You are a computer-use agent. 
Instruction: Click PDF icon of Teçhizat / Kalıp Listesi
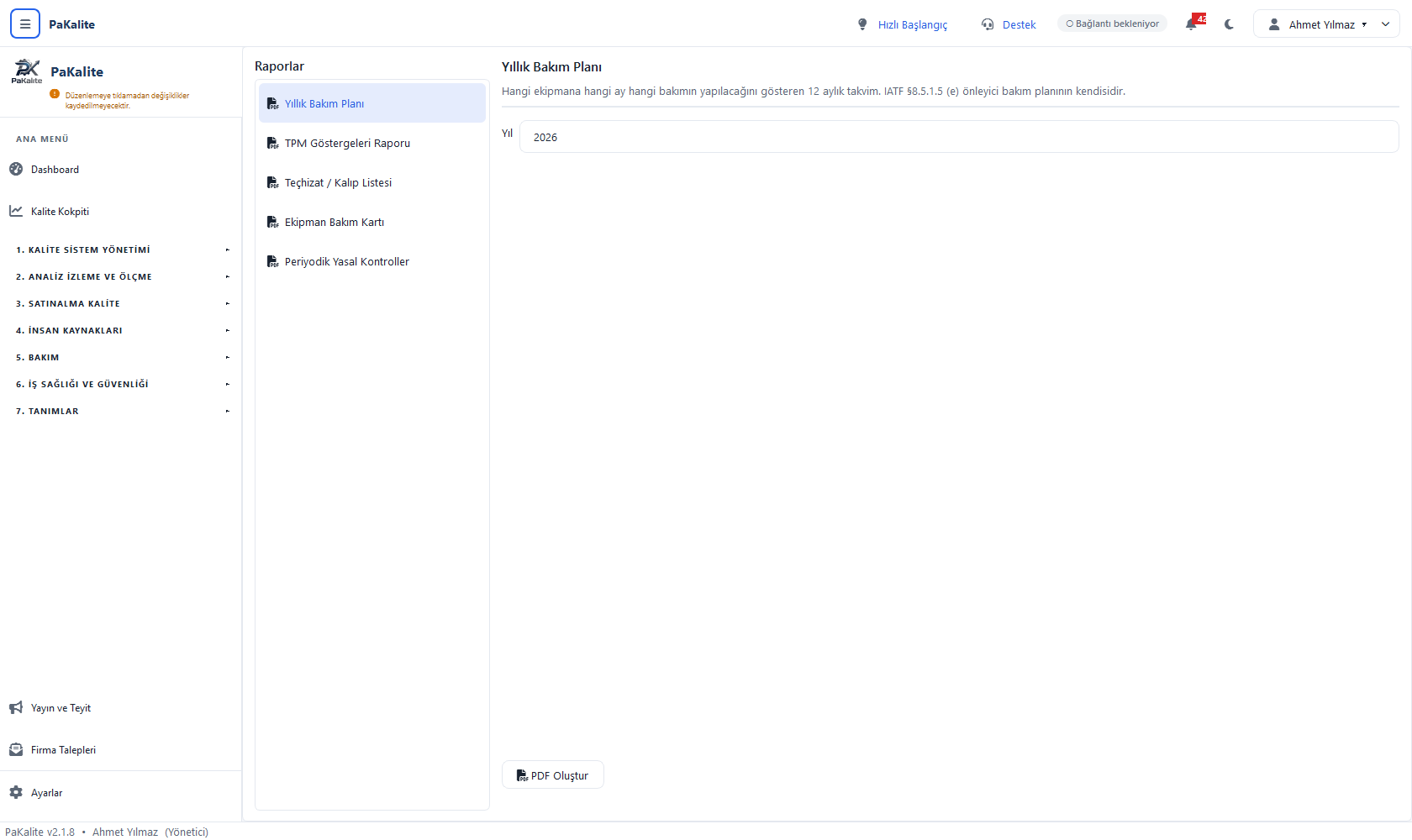click(273, 182)
